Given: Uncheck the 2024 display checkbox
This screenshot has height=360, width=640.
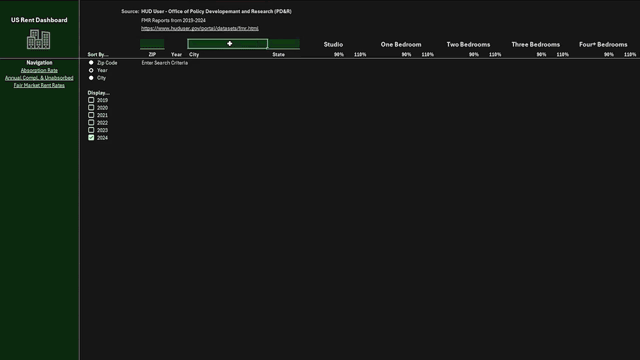Looking at the screenshot, I should click(x=91, y=138).
